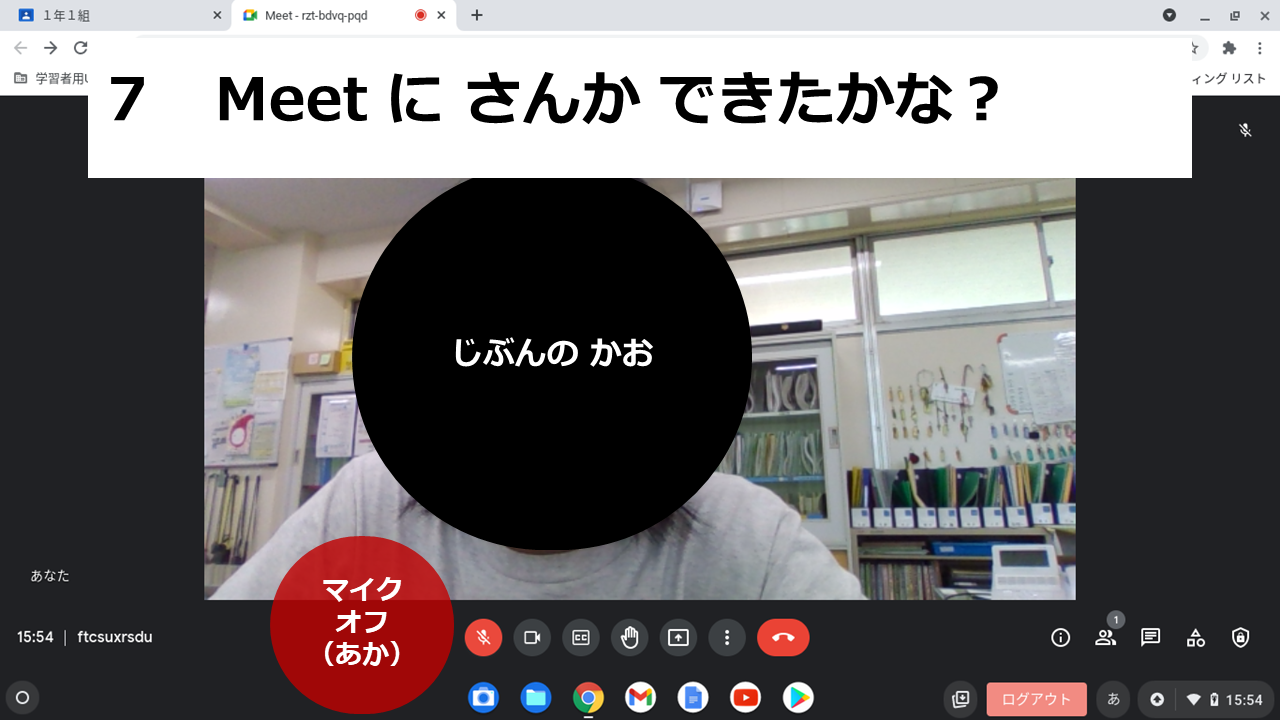Turn on captions with CC button
This screenshot has width=1280, height=720.
tap(581, 637)
